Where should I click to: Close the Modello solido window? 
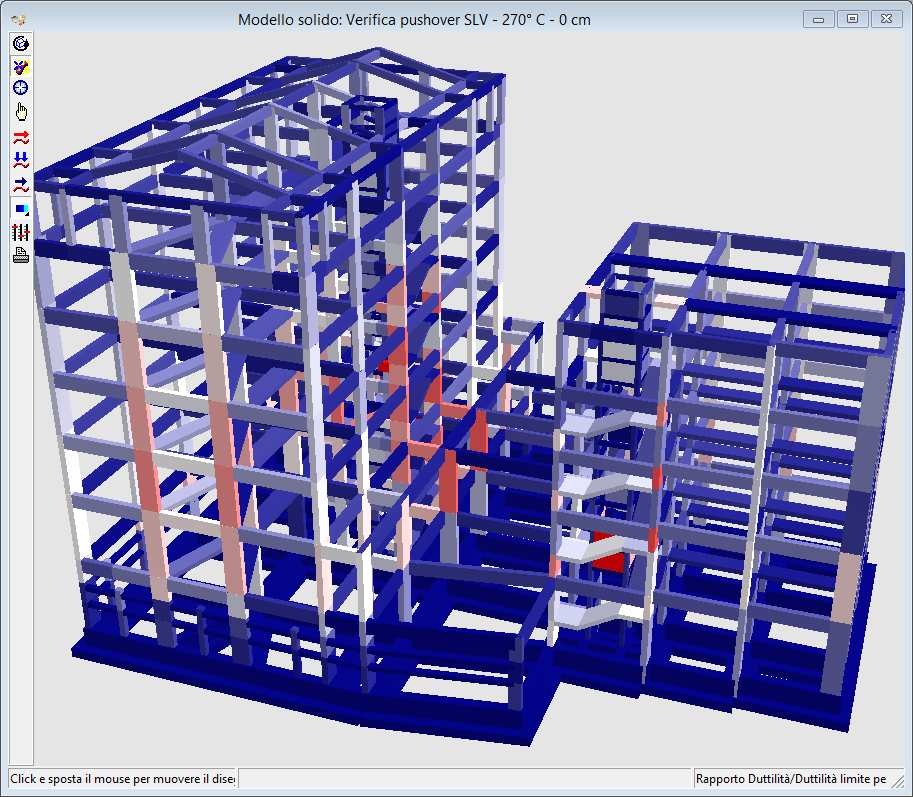[x=886, y=19]
